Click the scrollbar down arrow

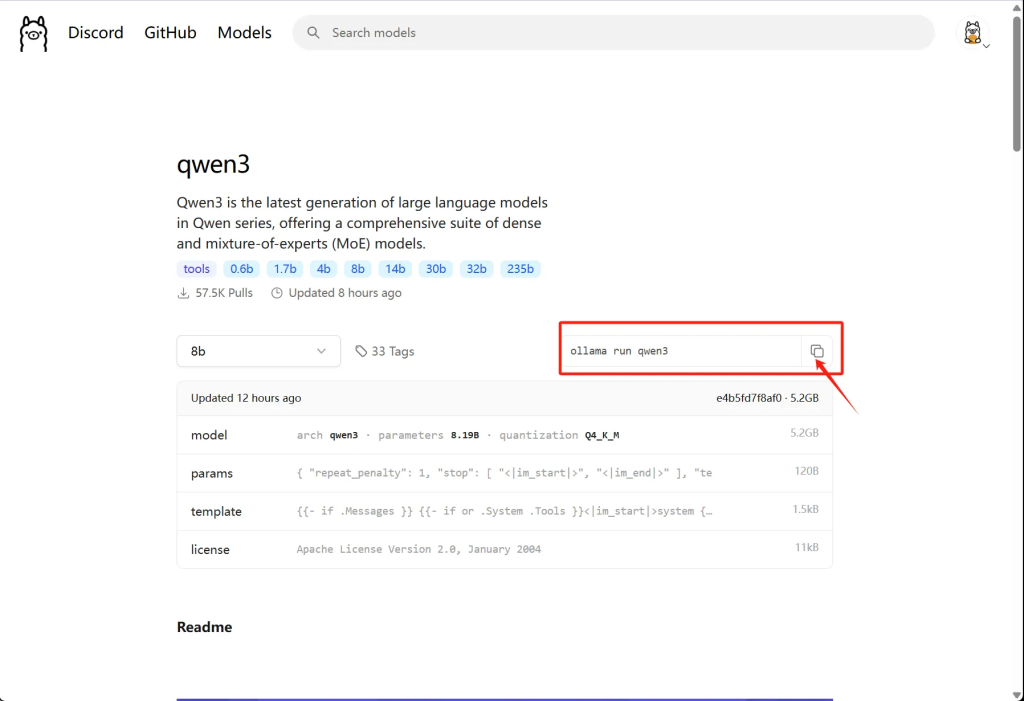pos(1017,695)
